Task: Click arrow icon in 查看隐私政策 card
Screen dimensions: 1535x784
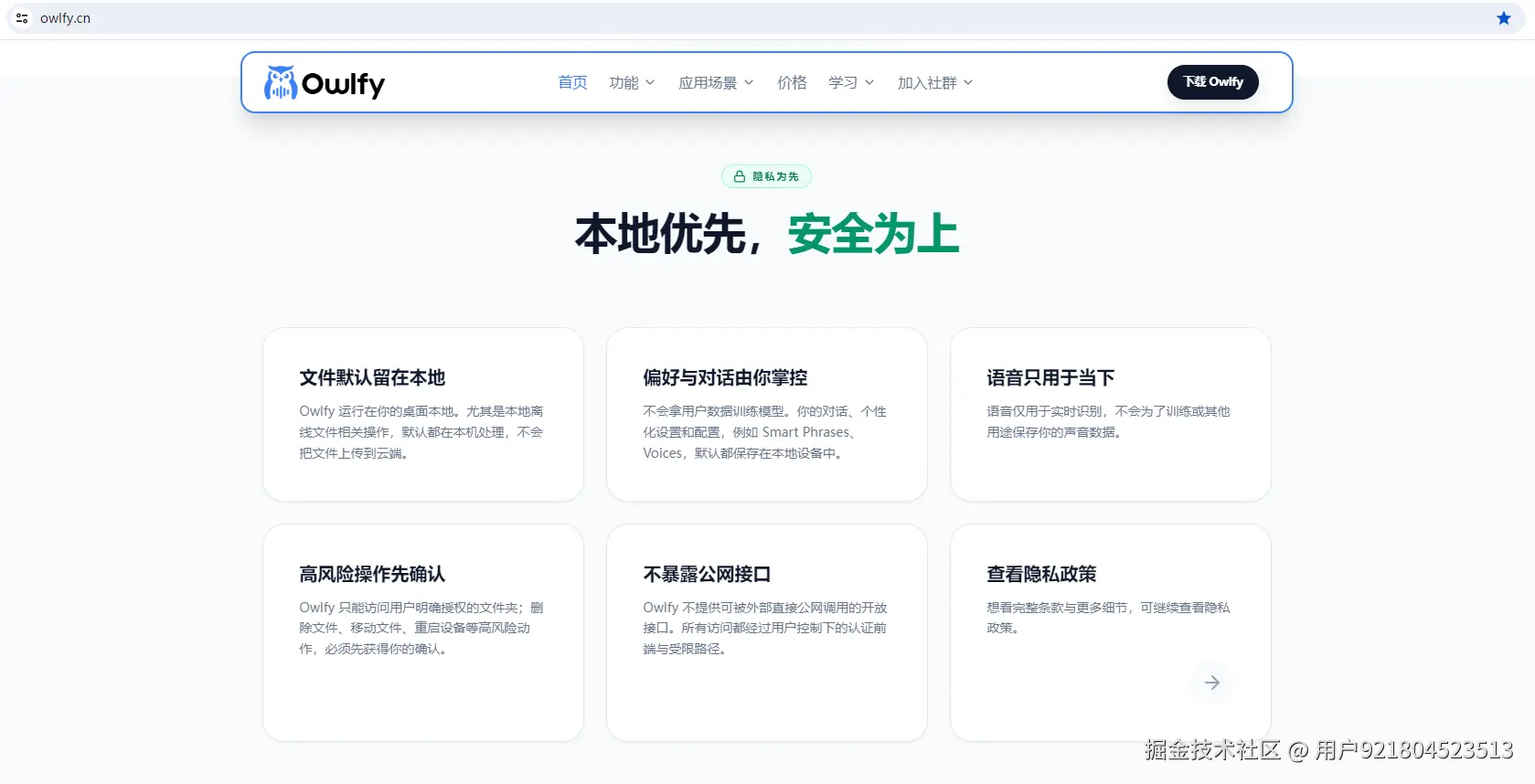Action: tap(1212, 683)
